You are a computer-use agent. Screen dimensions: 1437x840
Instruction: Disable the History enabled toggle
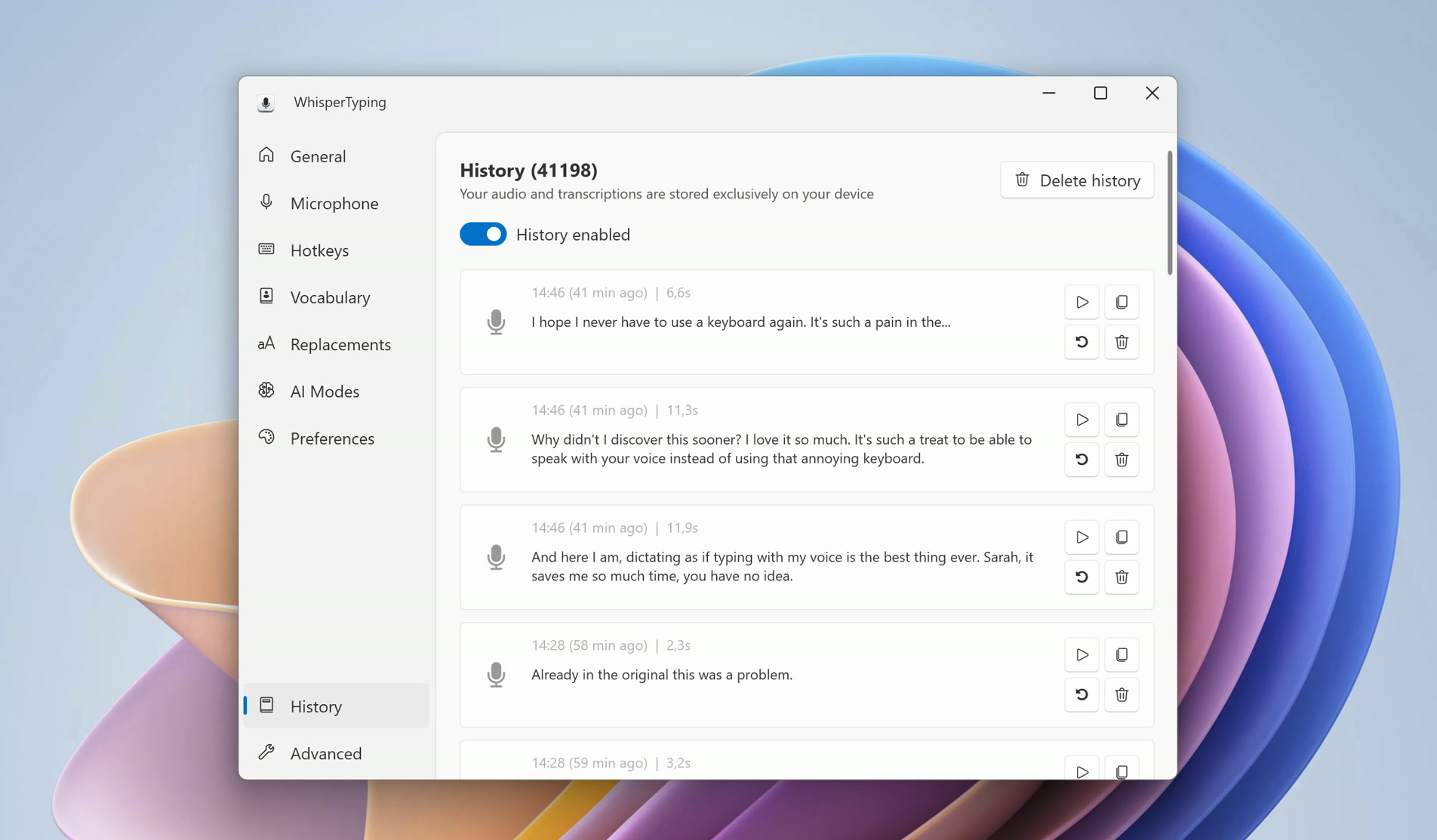(x=482, y=234)
